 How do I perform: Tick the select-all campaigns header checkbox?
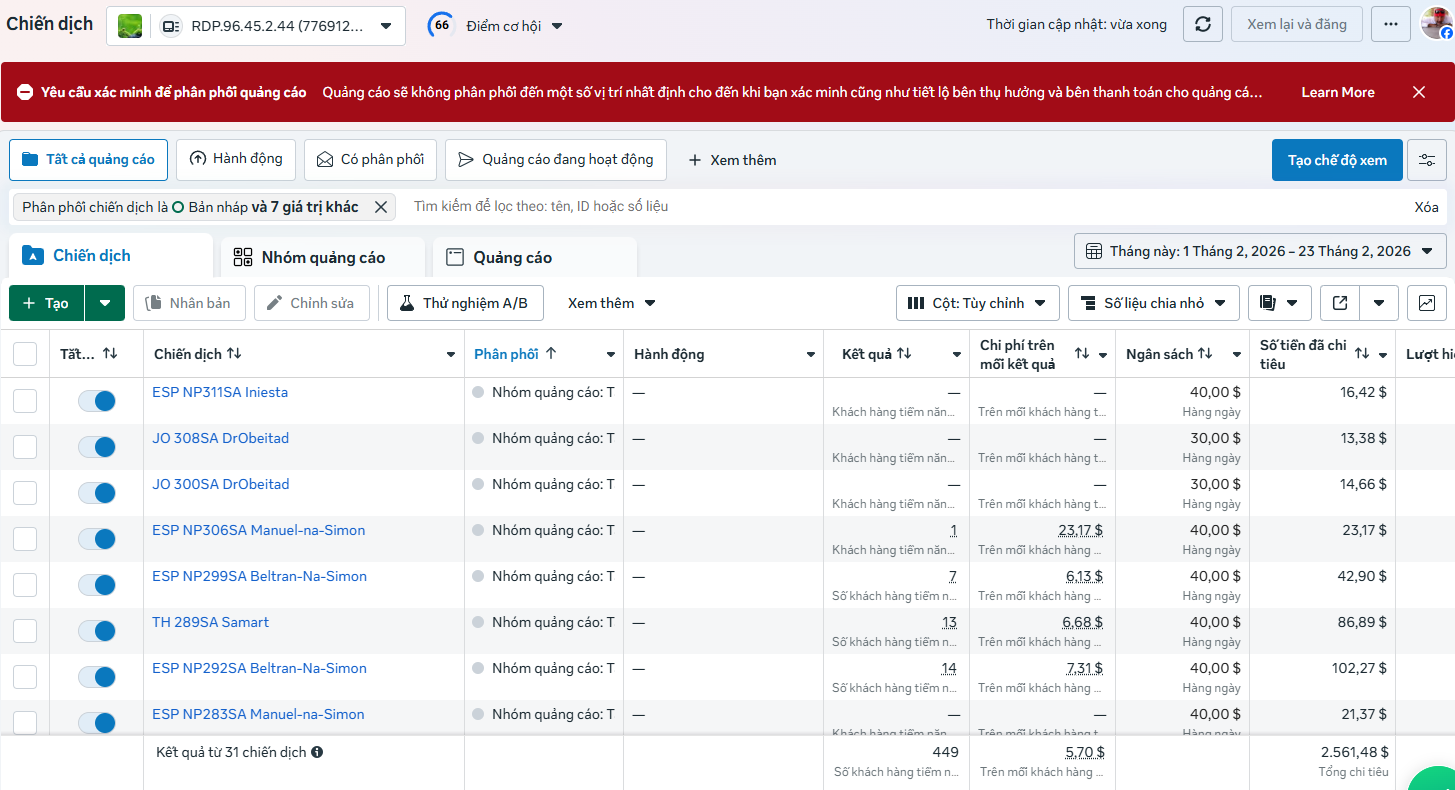click(x=25, y=354)
